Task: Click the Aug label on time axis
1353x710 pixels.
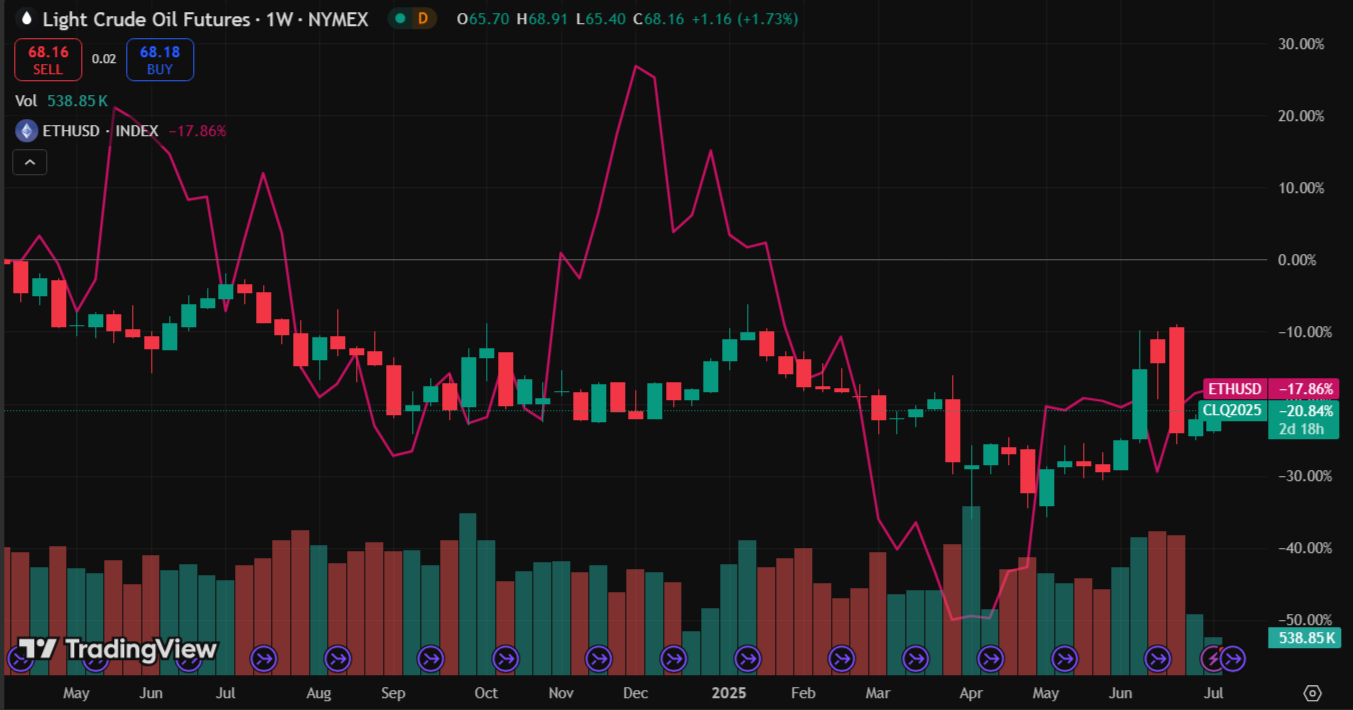Action: [318, 692]
